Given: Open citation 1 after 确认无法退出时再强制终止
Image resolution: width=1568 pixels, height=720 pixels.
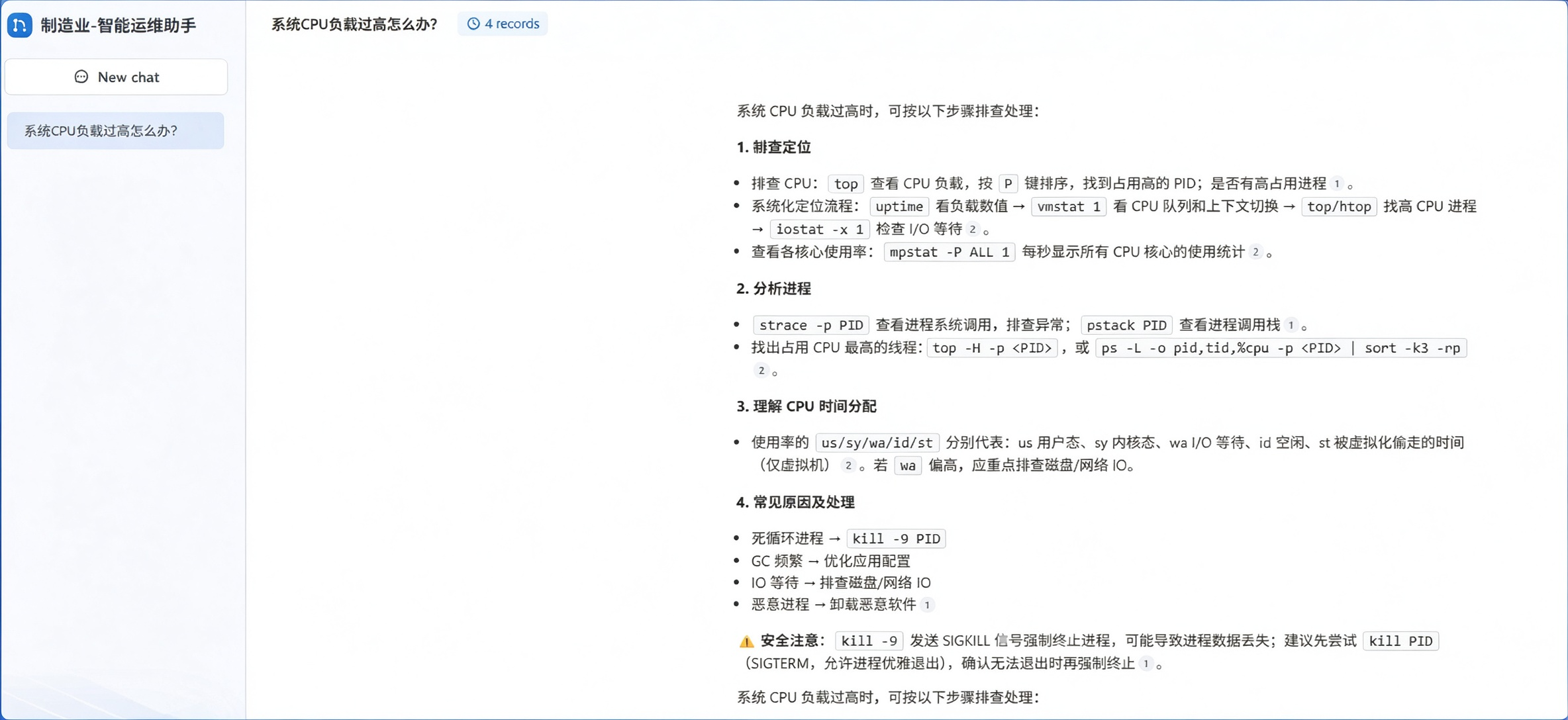Looking at the screenshot, I should pyautogui.click(x=1146, y=663).
